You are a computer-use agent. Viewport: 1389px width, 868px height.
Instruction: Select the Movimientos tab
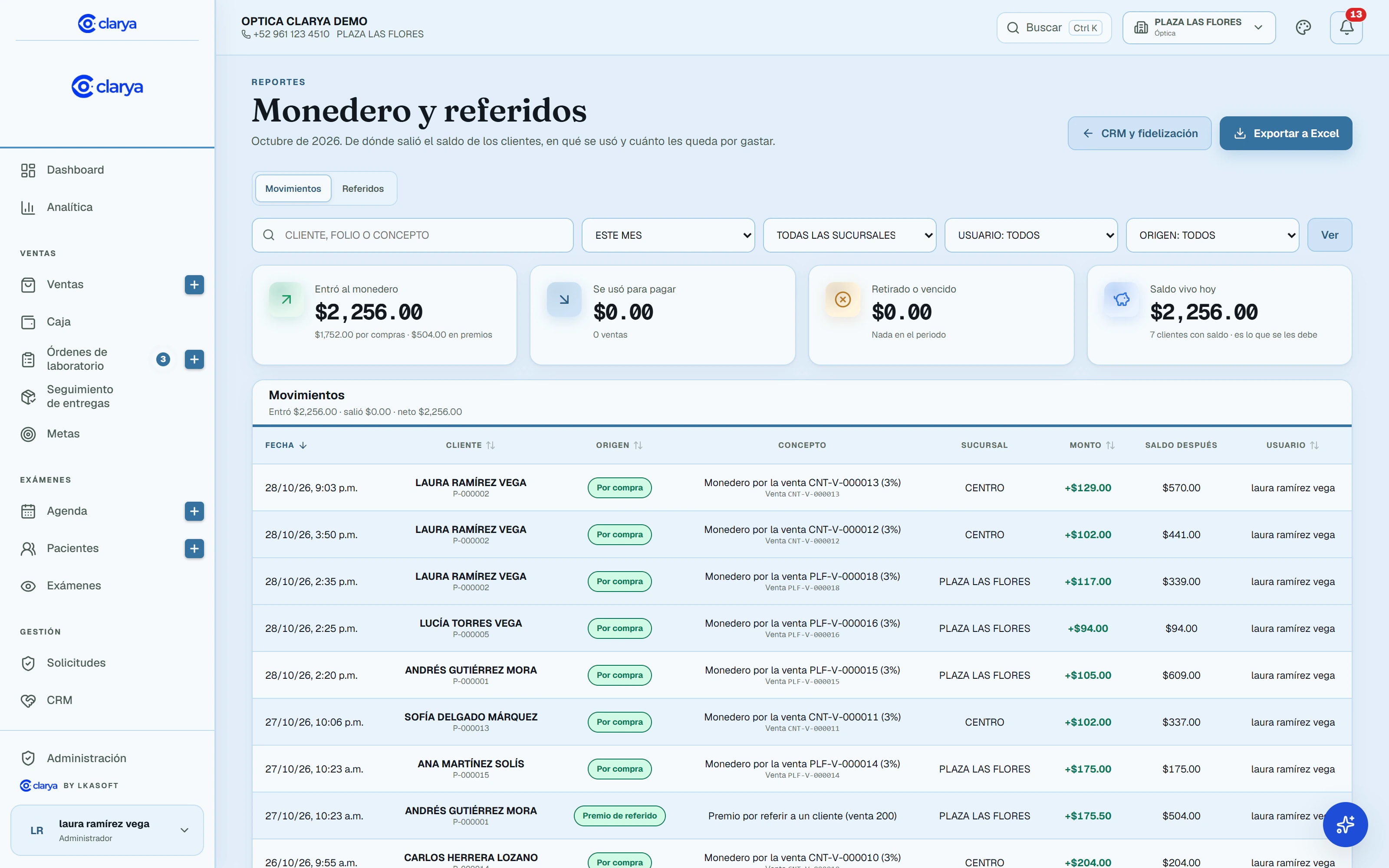pos(293,188)
